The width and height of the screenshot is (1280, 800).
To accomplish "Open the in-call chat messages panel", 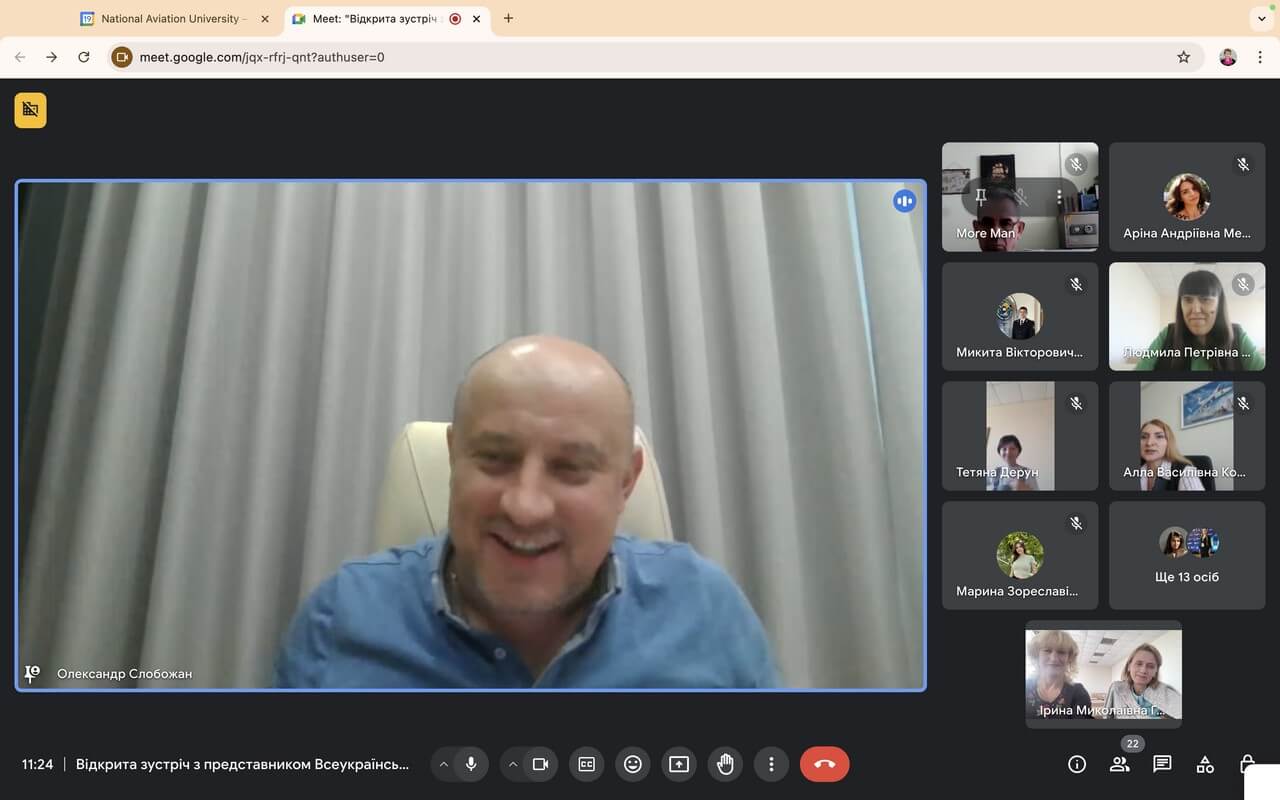I will click(1162, 764).
